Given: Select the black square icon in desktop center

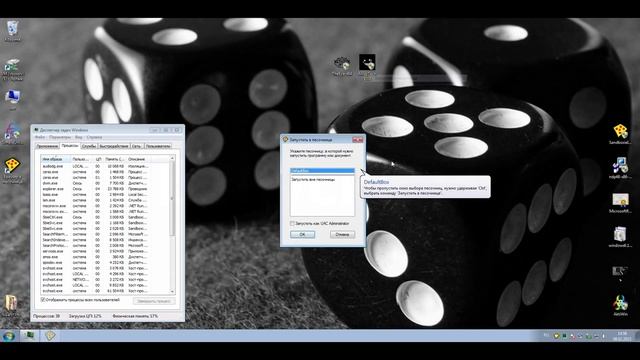Looking at the screenshot, I should (367, 65).
